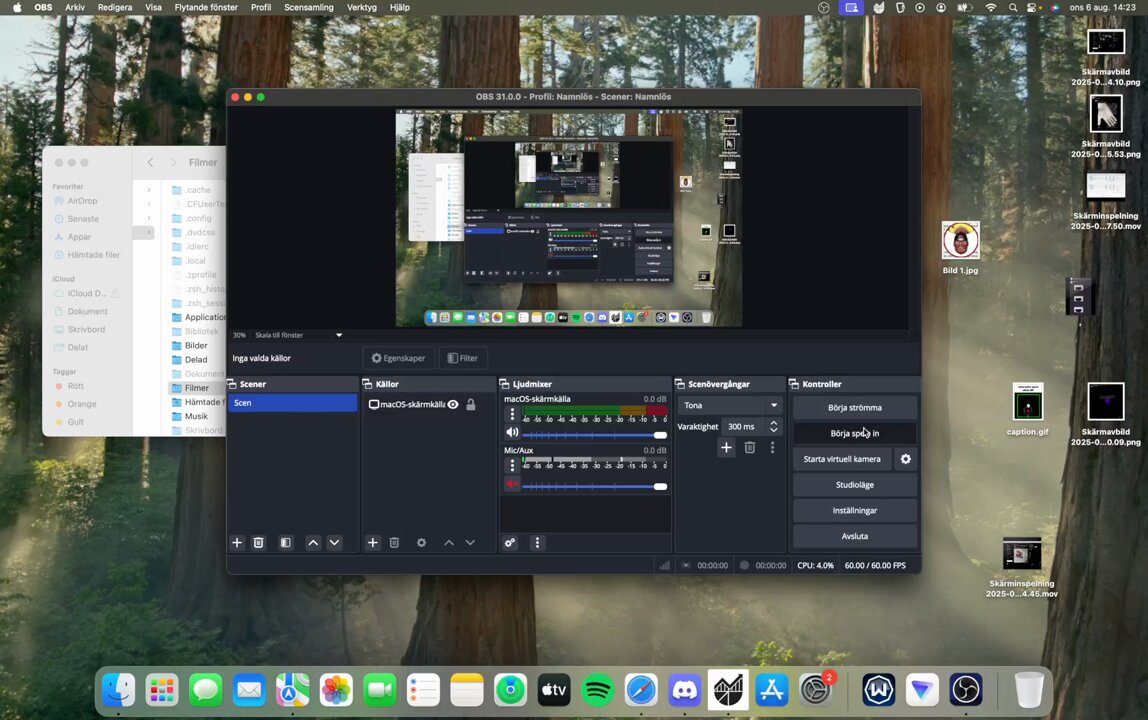1148x720 pixels.
Task: Open Control Center in the menu bar
Action: (1033, 7)
